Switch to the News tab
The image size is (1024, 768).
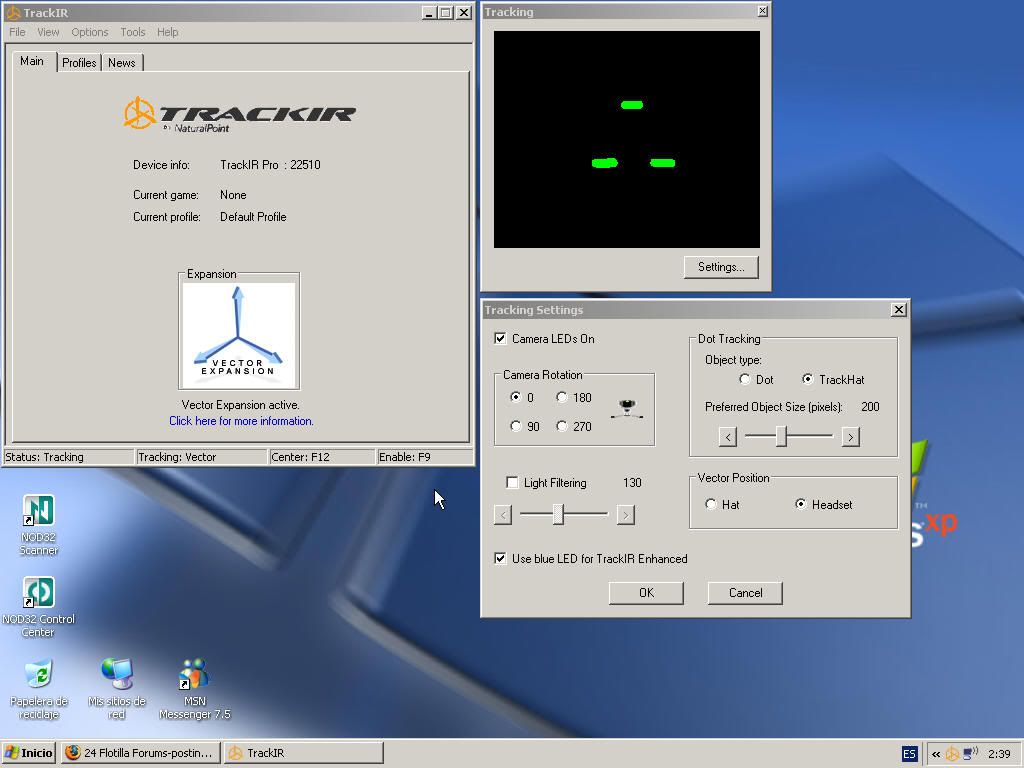(x=121, y=63)
